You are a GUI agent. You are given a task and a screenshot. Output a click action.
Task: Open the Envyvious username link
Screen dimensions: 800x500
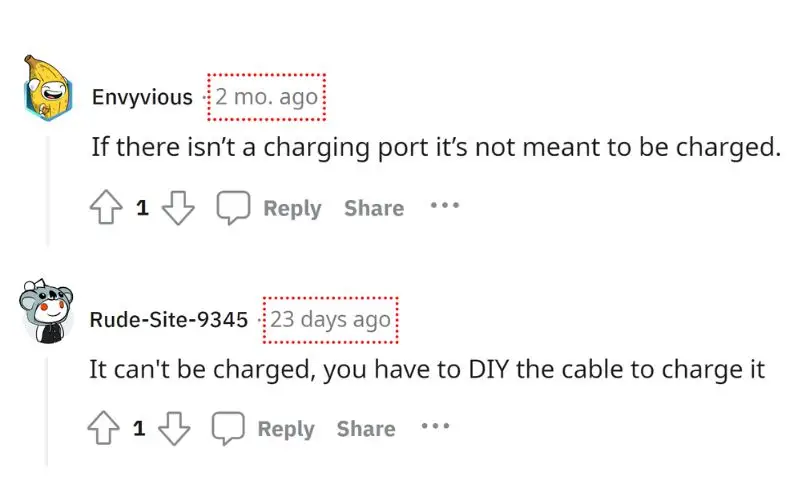pos(142,97)
